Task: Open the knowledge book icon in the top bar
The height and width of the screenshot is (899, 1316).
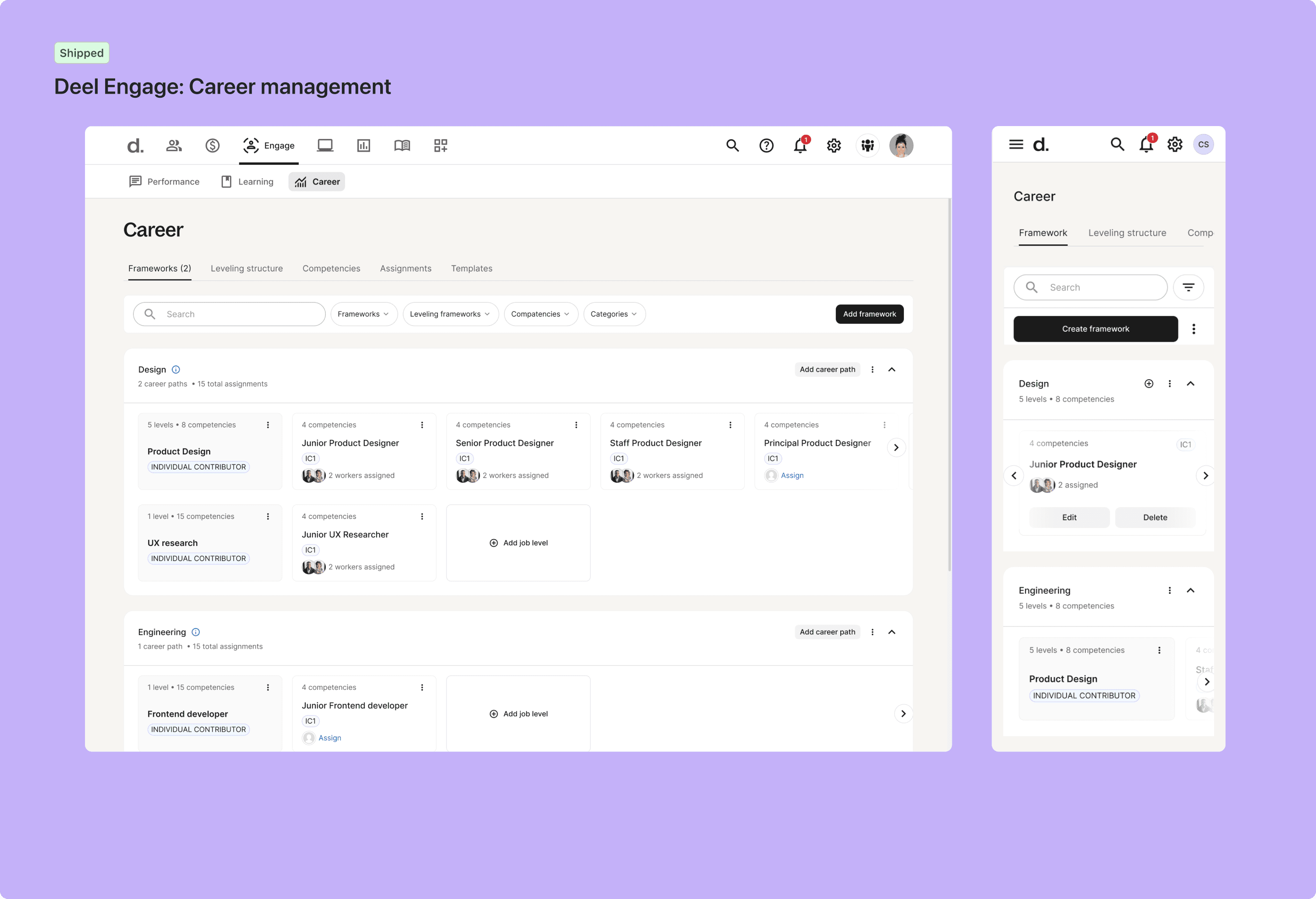Action: click(x=402, y=145)
